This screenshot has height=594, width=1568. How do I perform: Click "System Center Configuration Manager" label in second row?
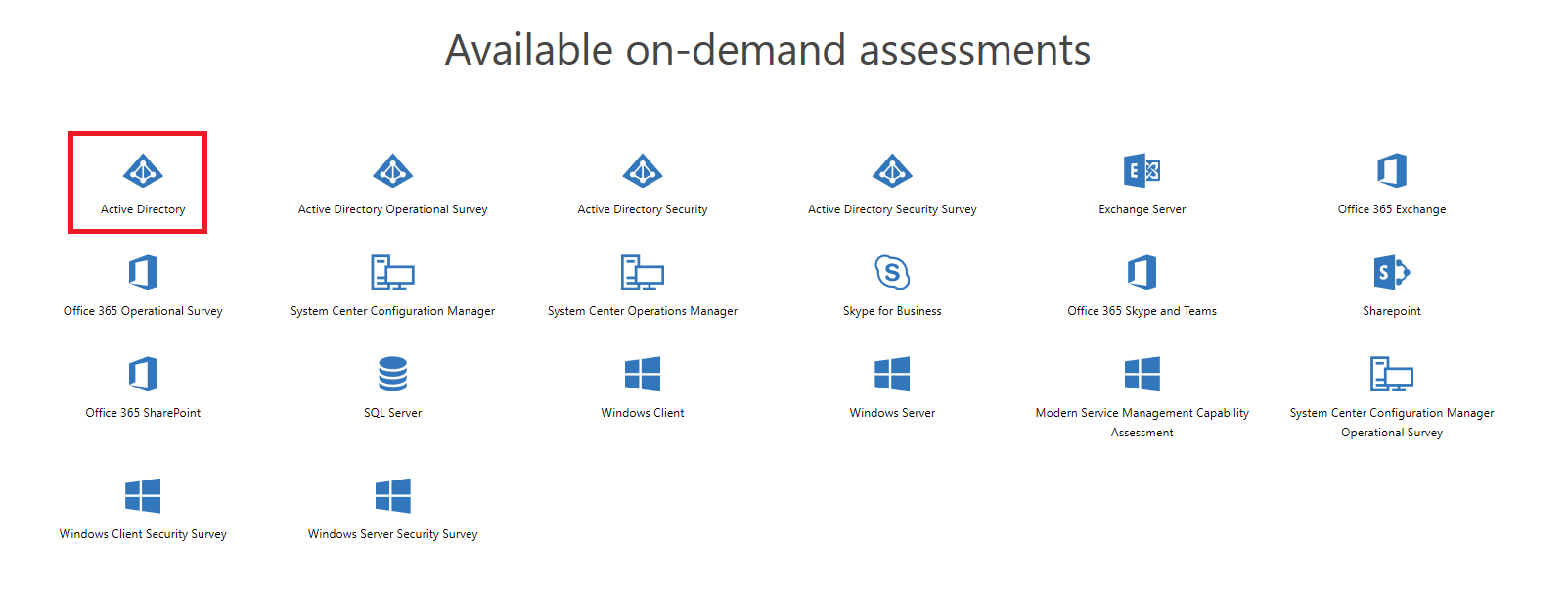click(393, 311)
